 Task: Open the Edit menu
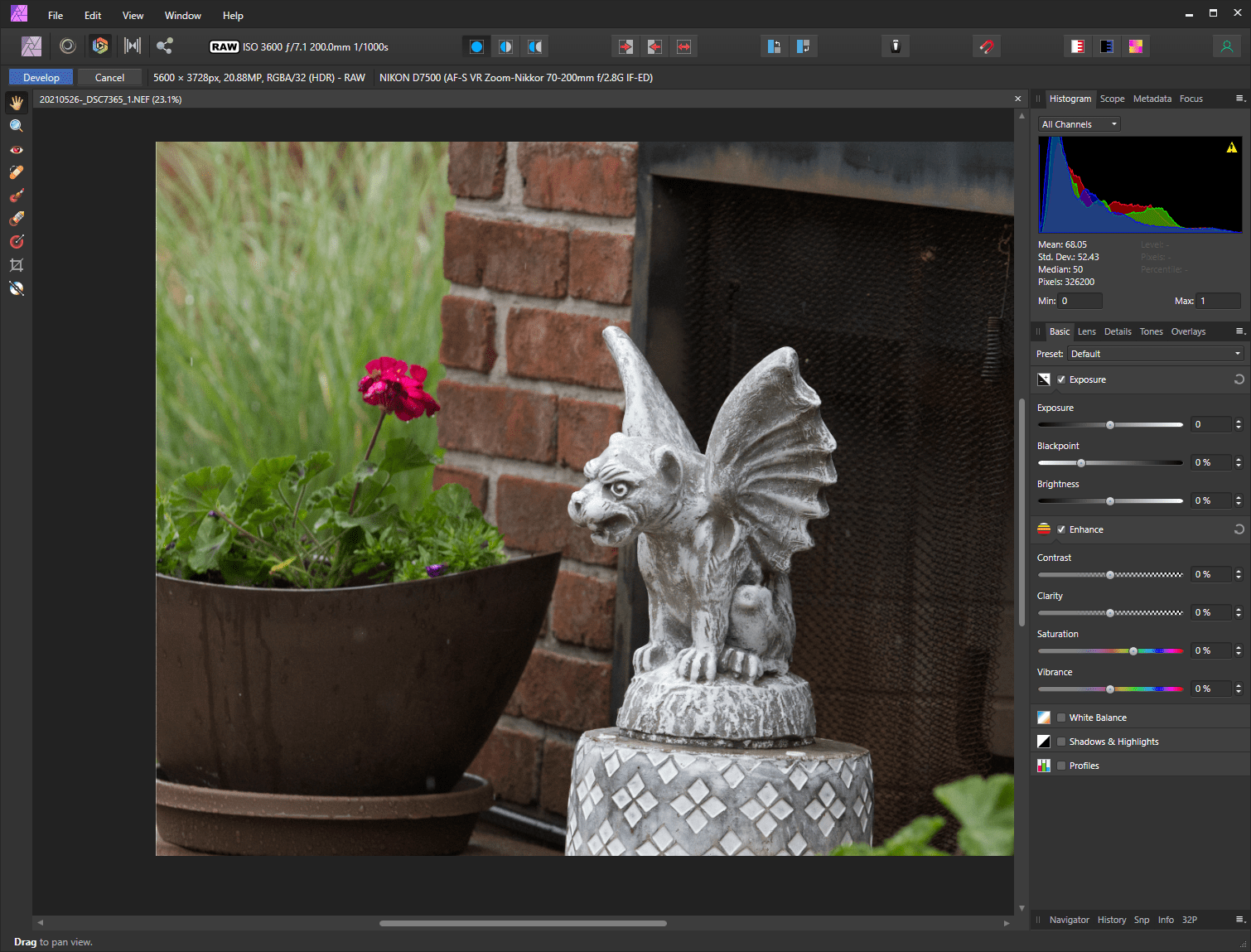pos(93,16)
